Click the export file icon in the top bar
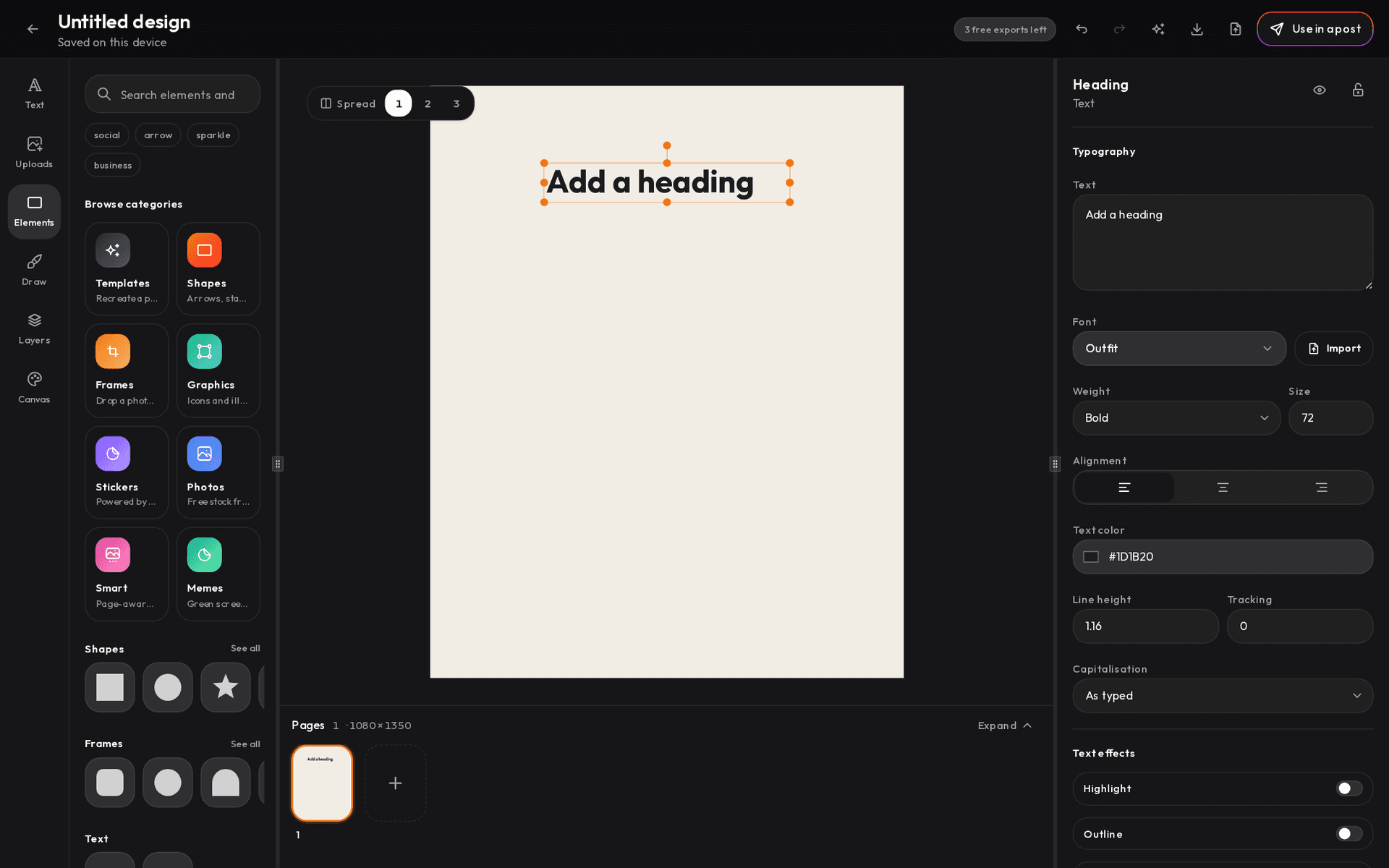Image resolution: width=1389 pixels, height=868 pixels. 1236,29
